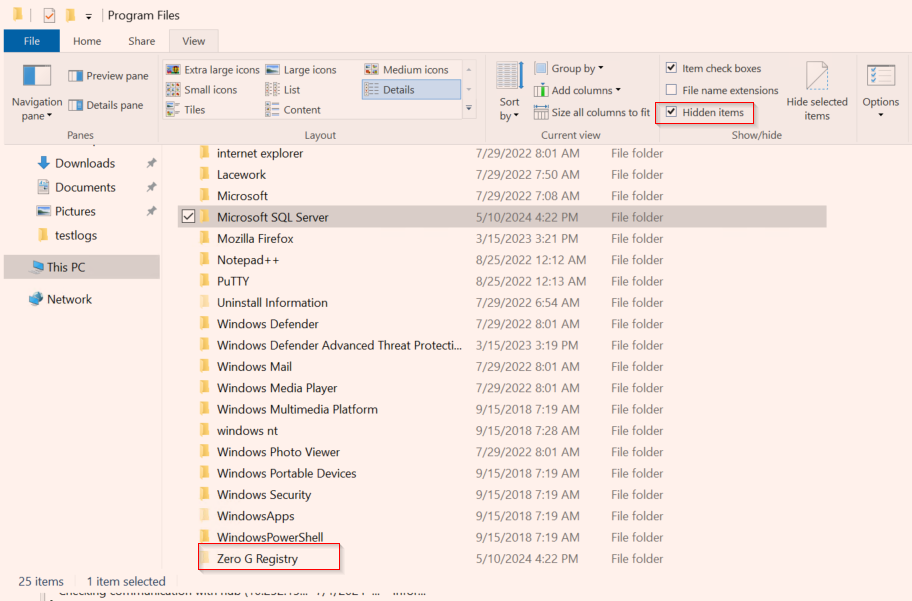Viewport: 912px width, 601px height.
Task: Expand the layout gallery more arrow
Action: tap(469, 109)
